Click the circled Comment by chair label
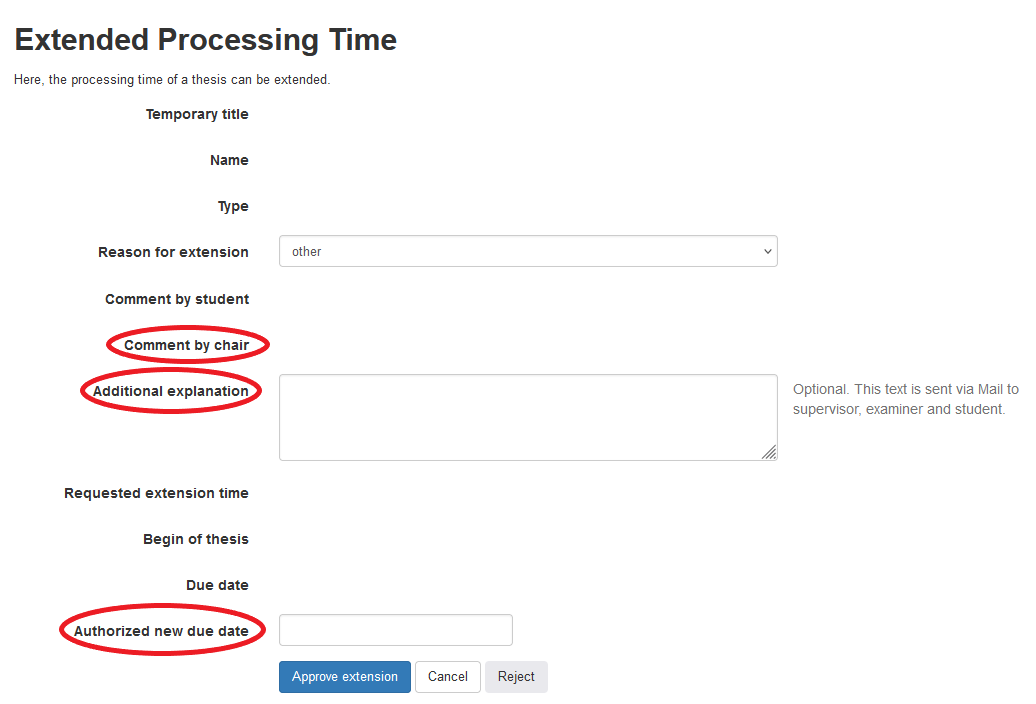 pyautogui.click(x=186, y=345)
